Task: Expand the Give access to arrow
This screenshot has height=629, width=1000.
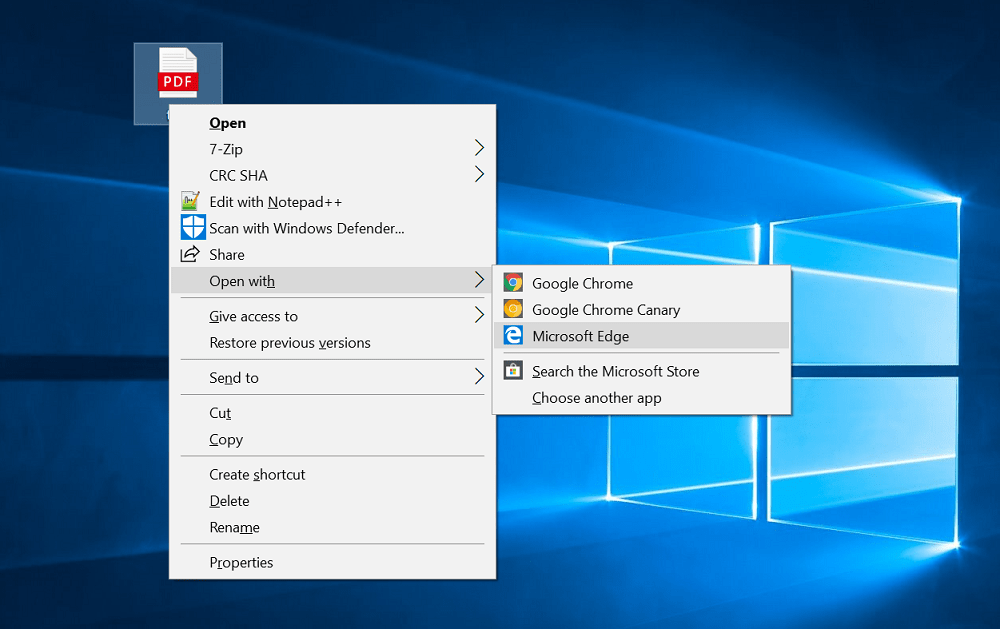Action: [479, 314]
